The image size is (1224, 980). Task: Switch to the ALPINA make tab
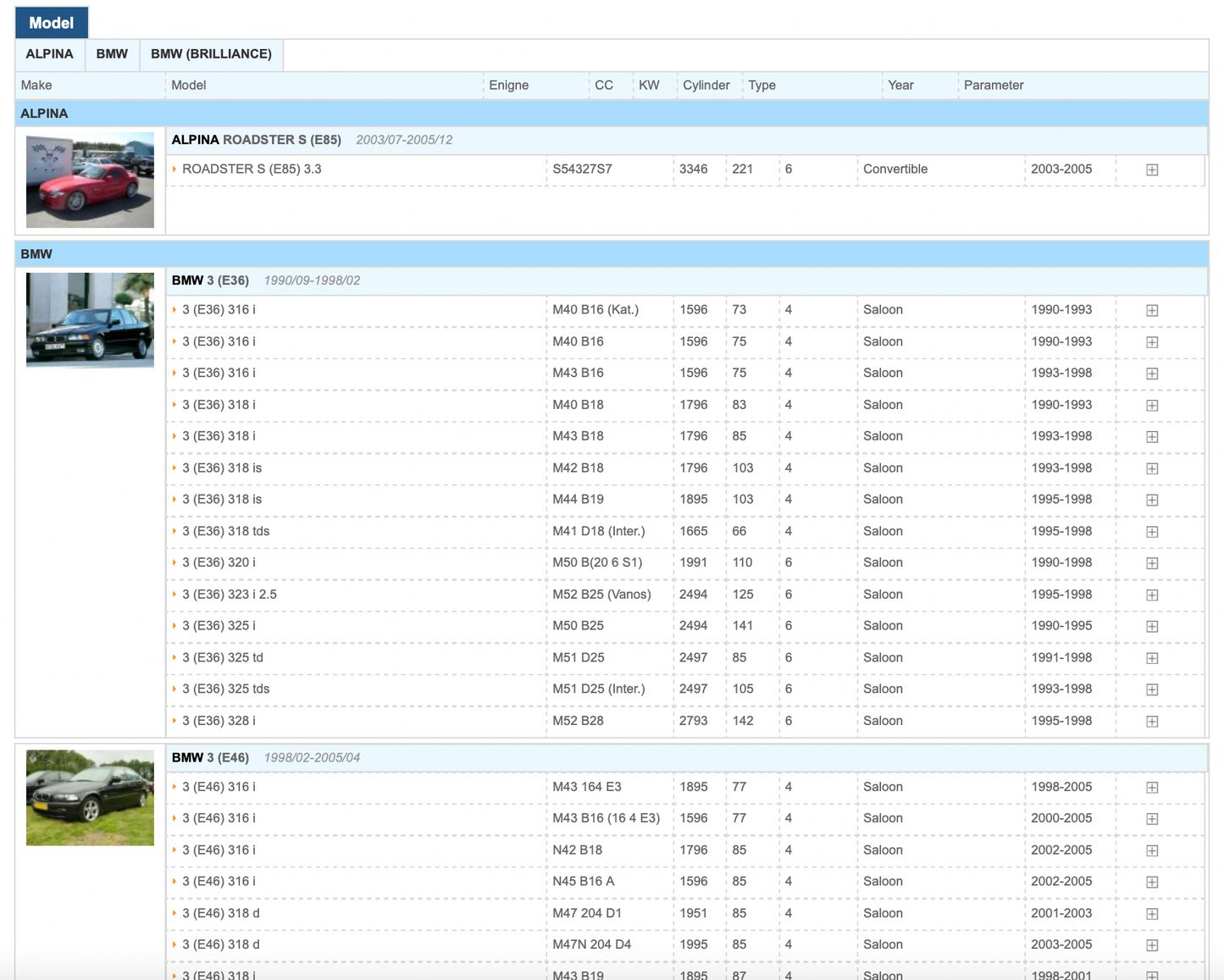pyautogui.click(x=49, y=54)
